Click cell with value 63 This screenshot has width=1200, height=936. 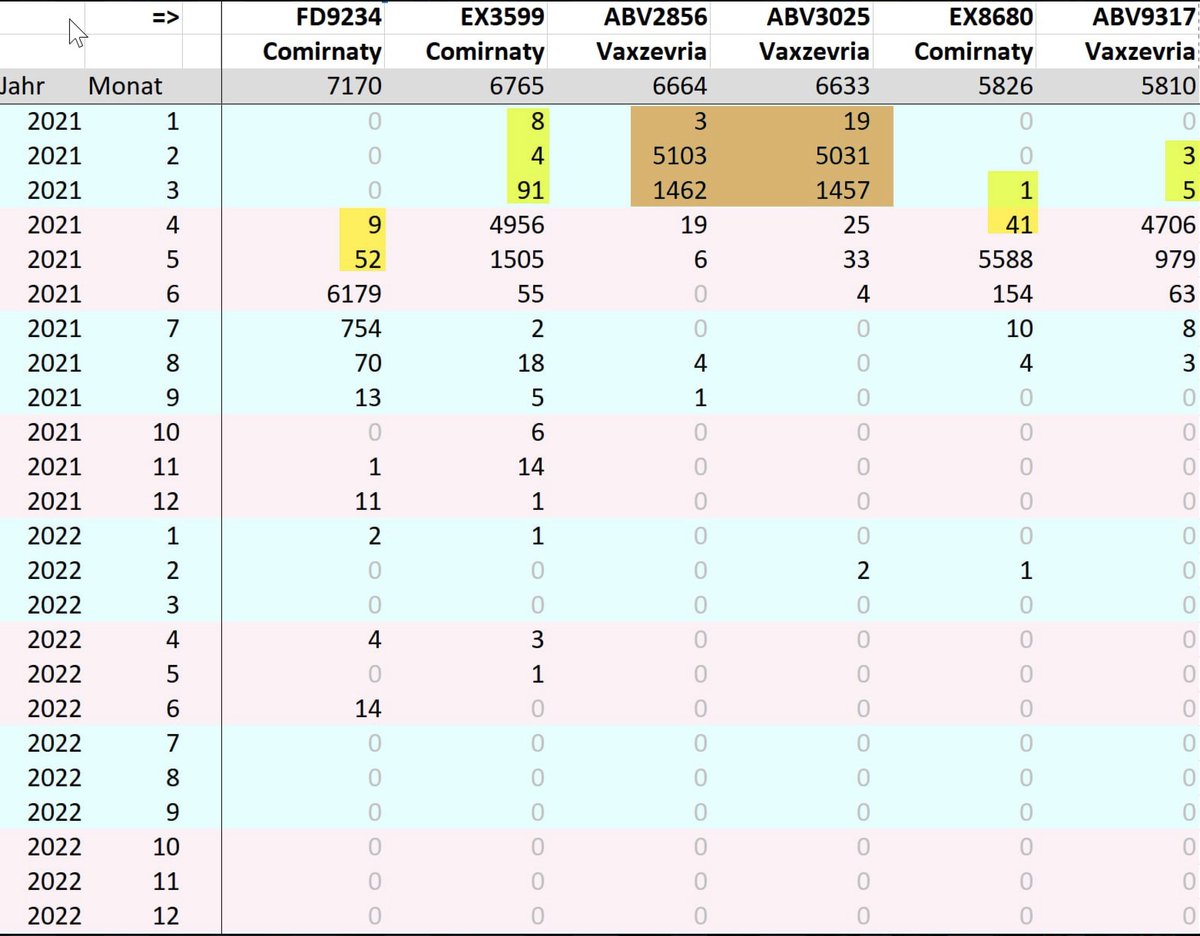coord(1181,295)
